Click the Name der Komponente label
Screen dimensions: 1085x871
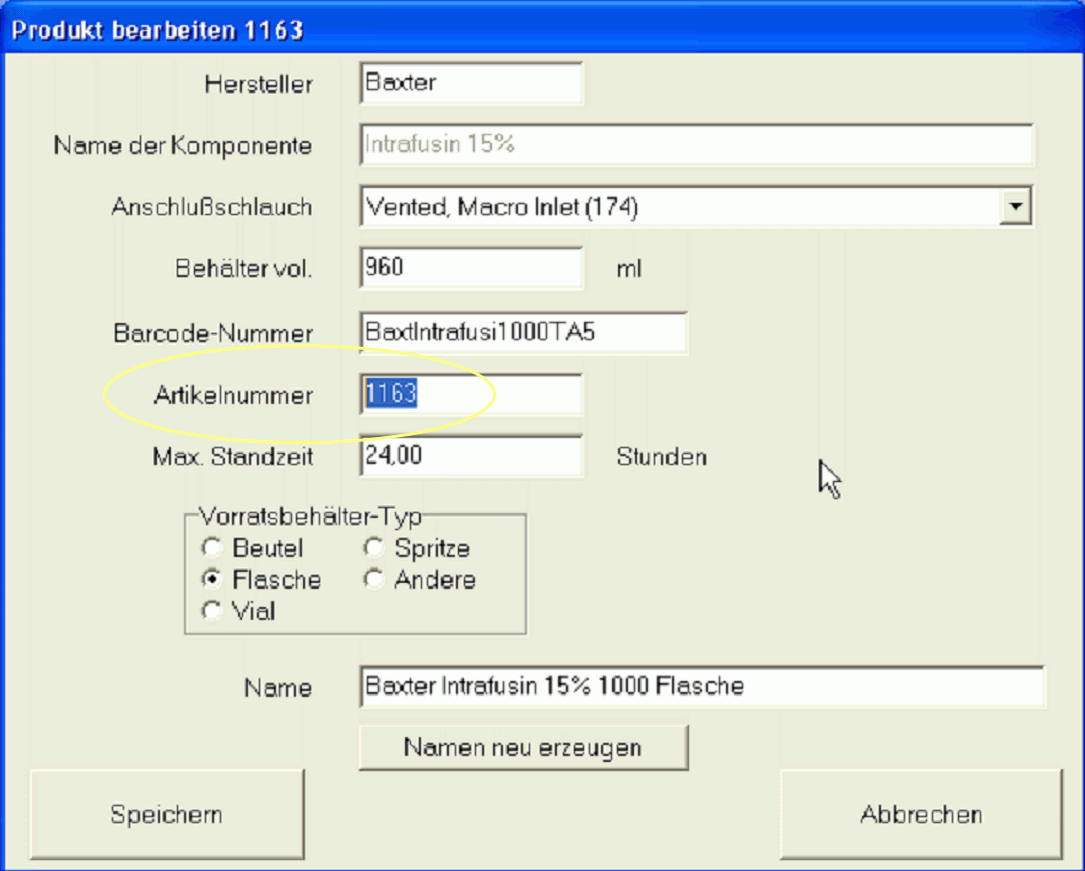point(183,146)
